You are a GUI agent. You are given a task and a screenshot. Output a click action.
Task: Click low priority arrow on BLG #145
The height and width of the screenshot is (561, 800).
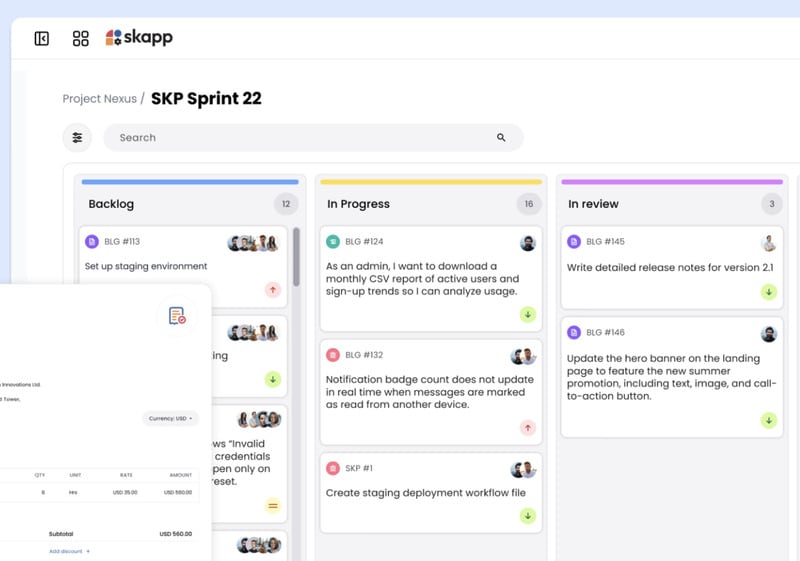[768, 292]
